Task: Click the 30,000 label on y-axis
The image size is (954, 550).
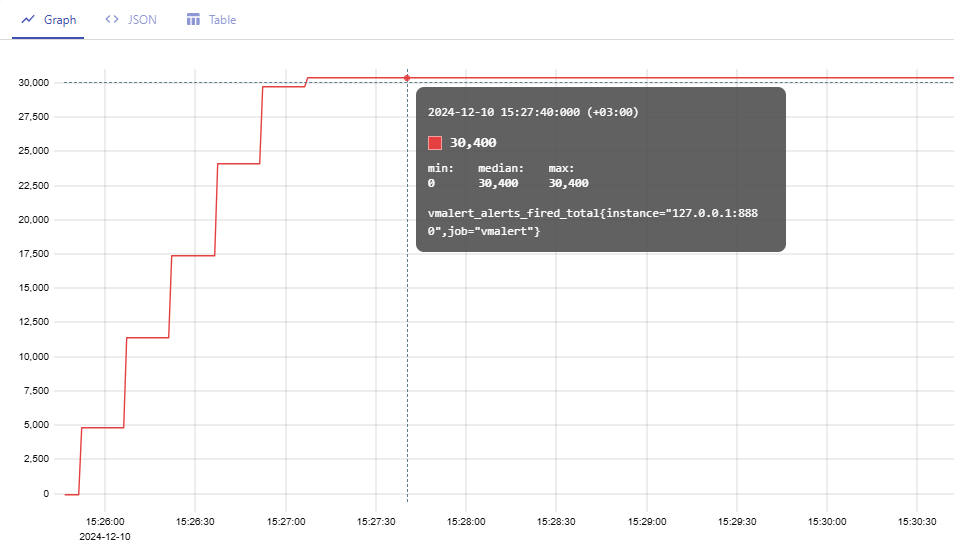Action: [x=33, y=82]
